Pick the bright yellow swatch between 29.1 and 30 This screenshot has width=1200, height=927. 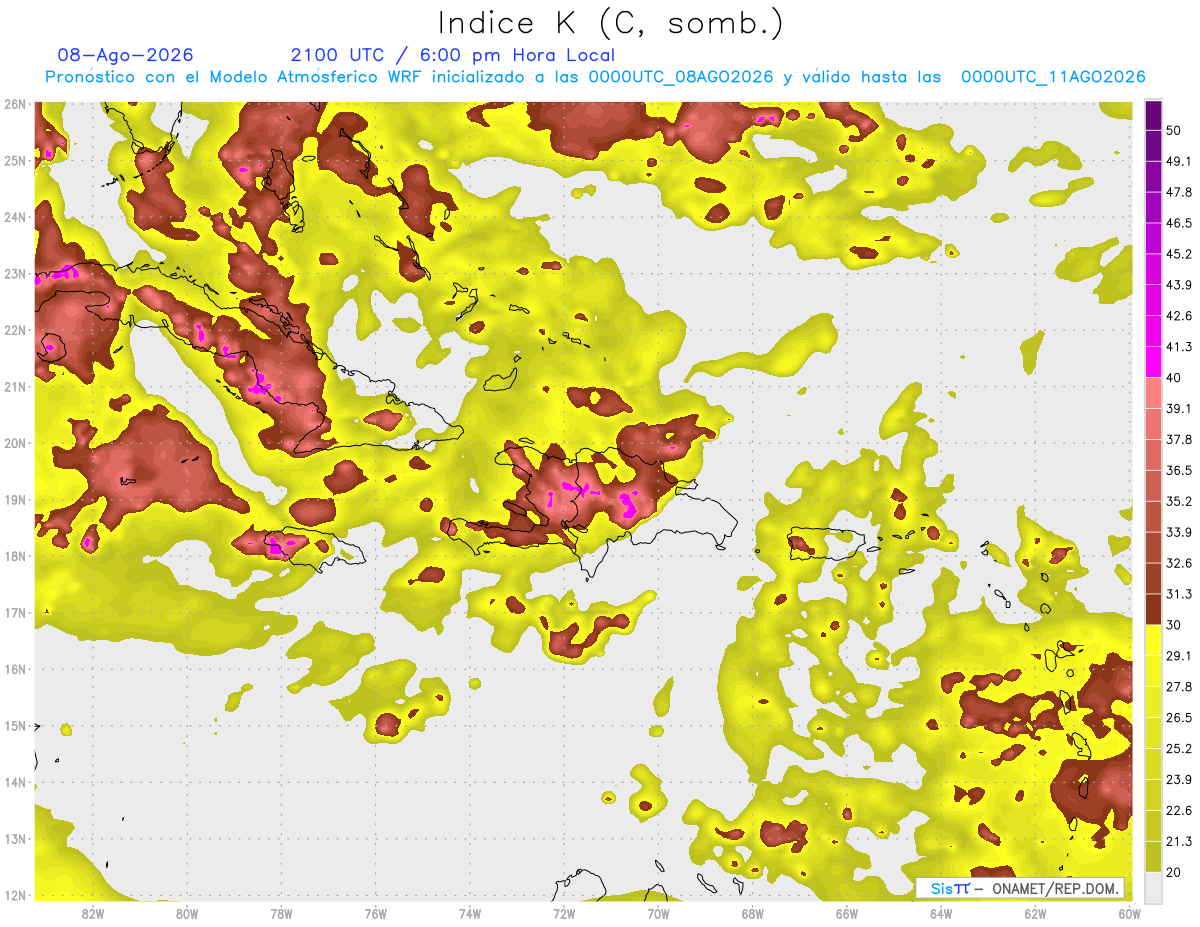(1153, 640)
